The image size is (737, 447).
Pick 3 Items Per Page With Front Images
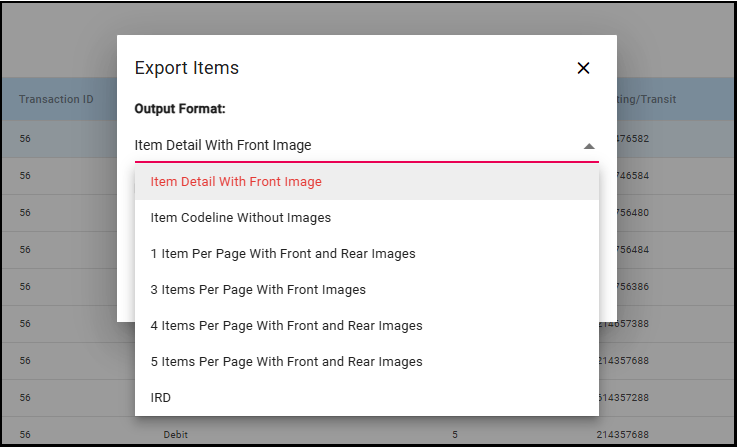click(x=258, y=290)
